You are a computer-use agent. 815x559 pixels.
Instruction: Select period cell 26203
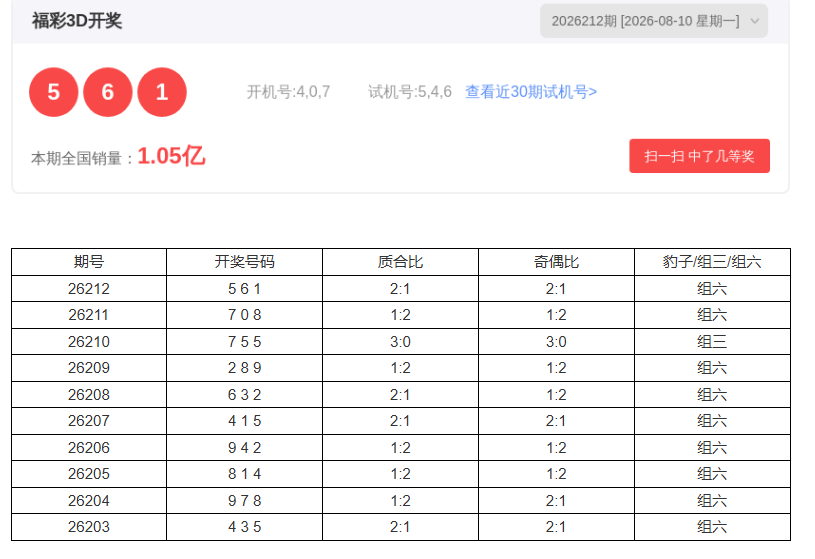pyautogui.click(x=89, y=527)
